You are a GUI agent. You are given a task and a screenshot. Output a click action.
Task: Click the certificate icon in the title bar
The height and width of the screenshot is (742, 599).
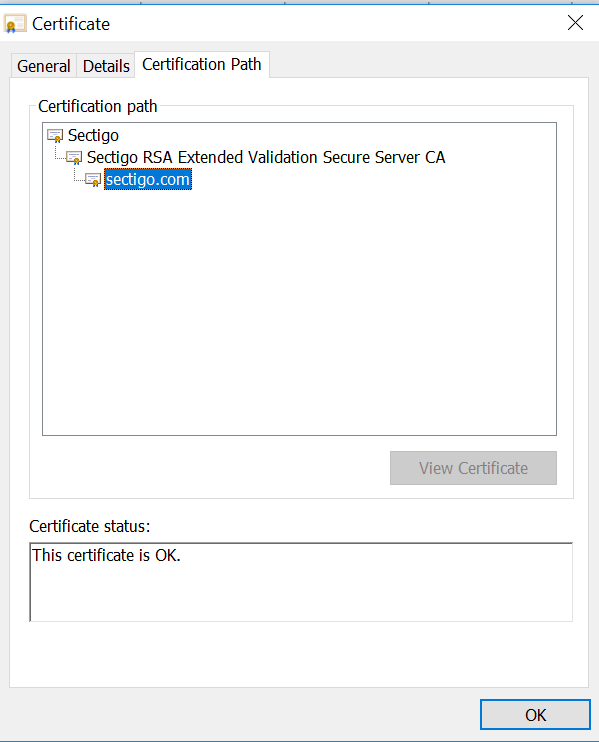click(15, 24)
